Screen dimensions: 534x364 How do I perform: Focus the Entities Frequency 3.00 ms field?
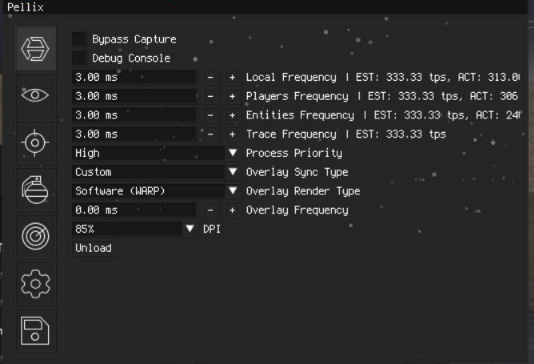tap(134, 115)
